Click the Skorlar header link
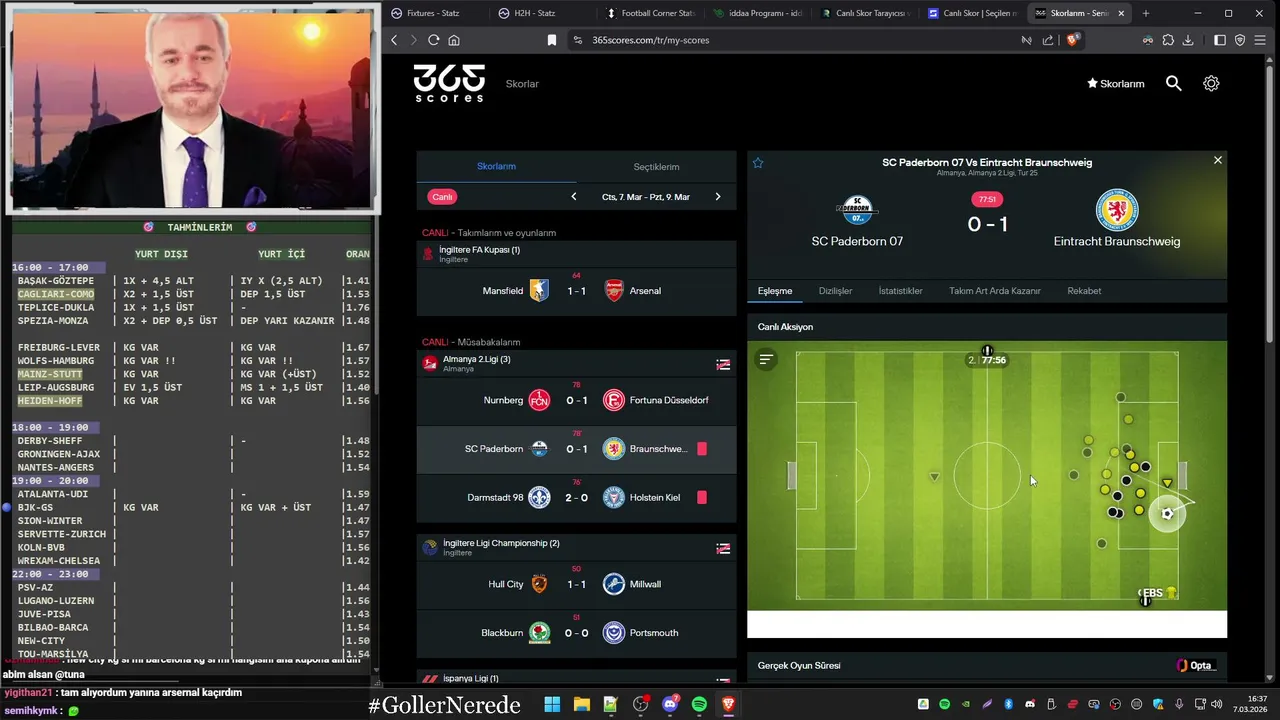Screen dimensions: 1280x720 point(522,84)
